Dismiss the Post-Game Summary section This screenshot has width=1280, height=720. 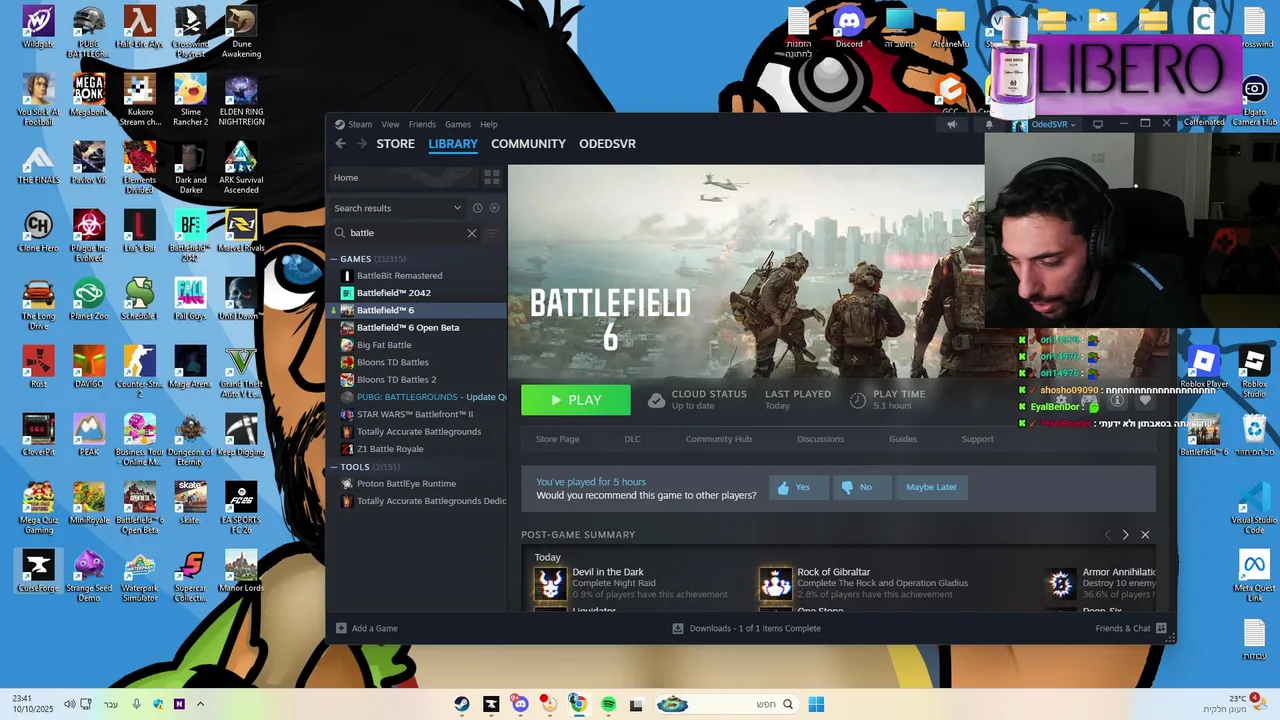click(x=1145, y=535)
